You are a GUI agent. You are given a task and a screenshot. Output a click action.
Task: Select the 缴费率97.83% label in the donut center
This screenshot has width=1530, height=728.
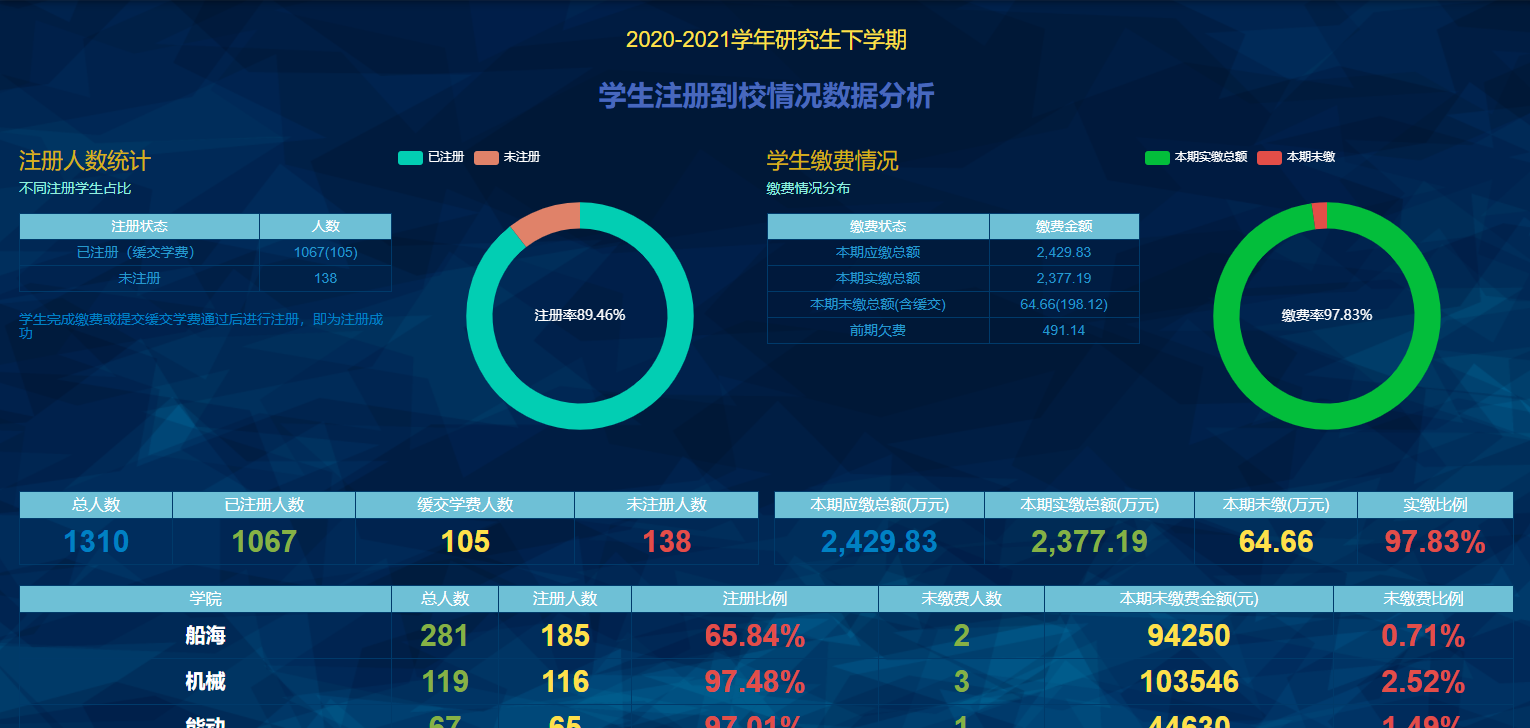click(1326, 315)
